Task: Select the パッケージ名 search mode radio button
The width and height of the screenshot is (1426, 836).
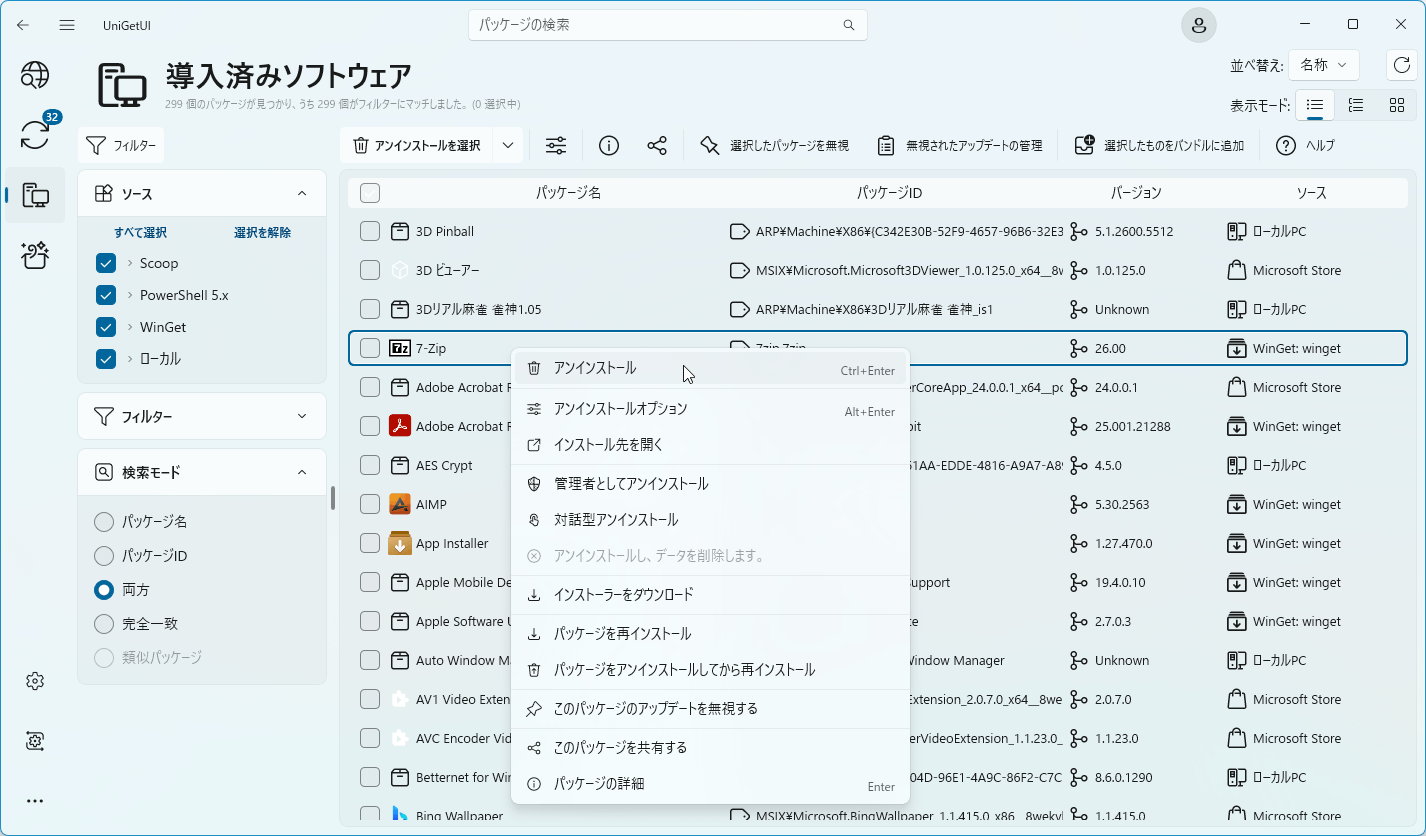Action: [x=104, y=522]
